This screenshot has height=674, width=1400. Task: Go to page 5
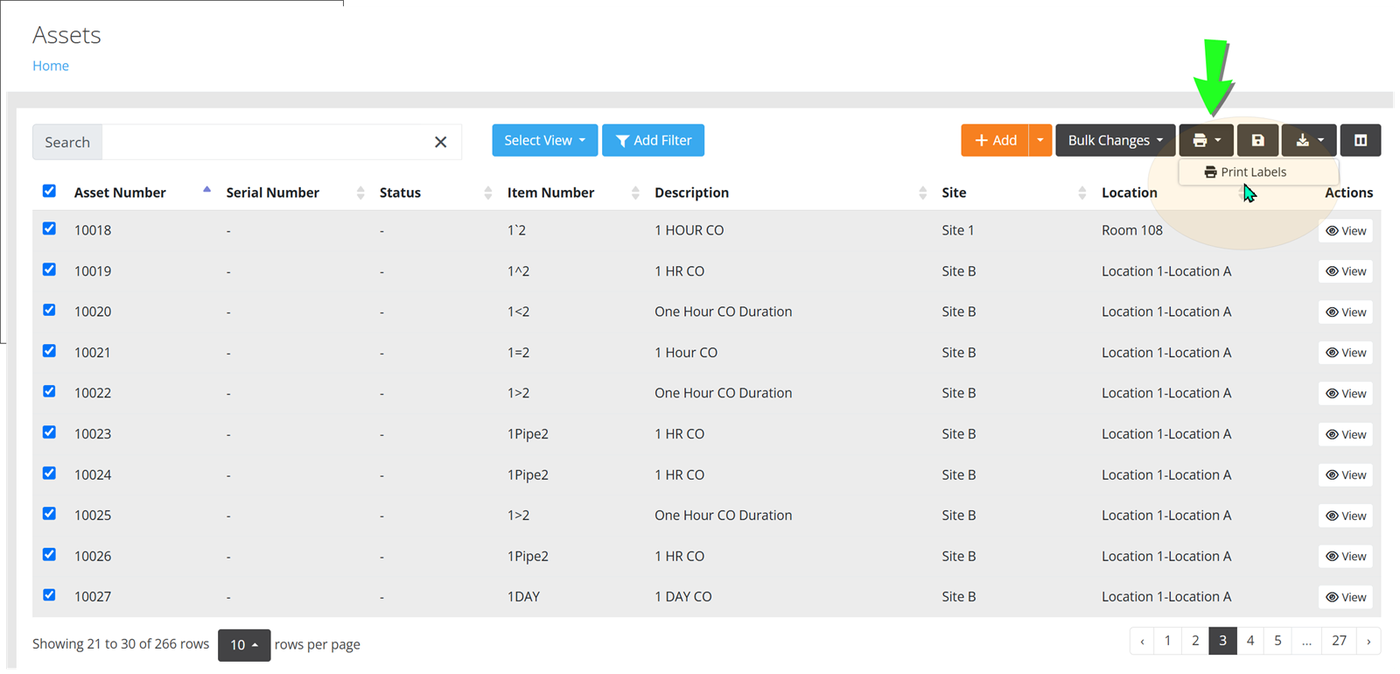(1278, 641)
